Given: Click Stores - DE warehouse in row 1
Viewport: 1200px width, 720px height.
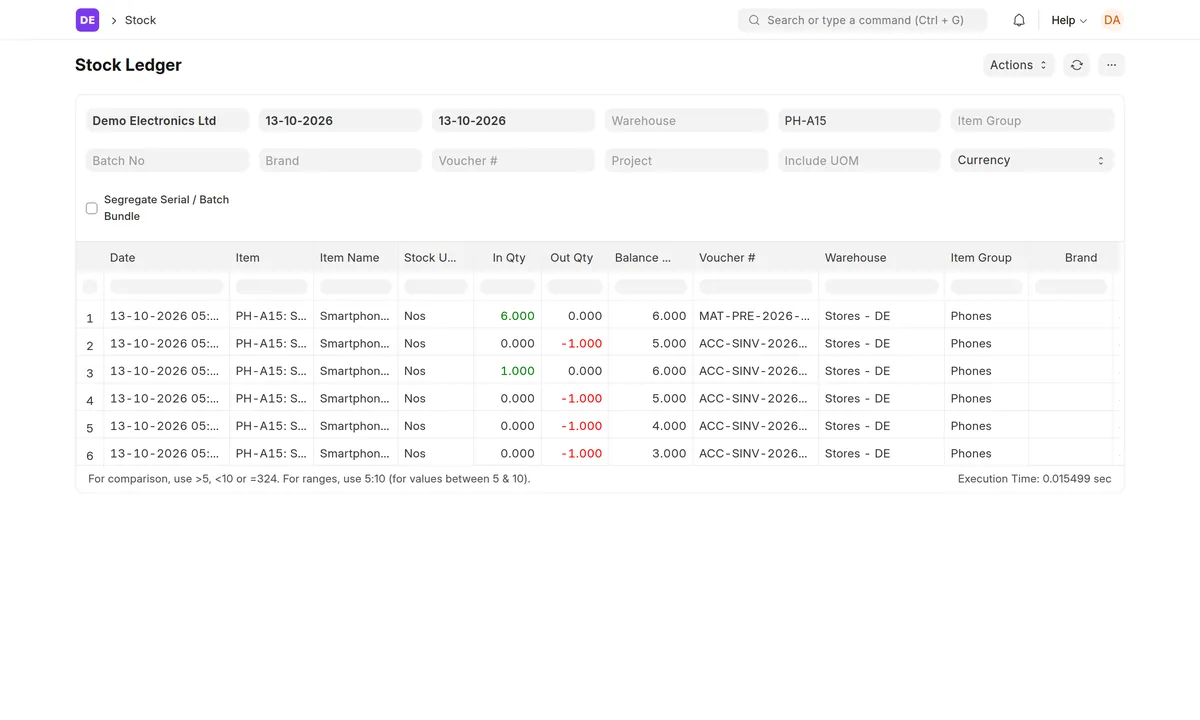Looking at the screenshot, I should (881, 316).
